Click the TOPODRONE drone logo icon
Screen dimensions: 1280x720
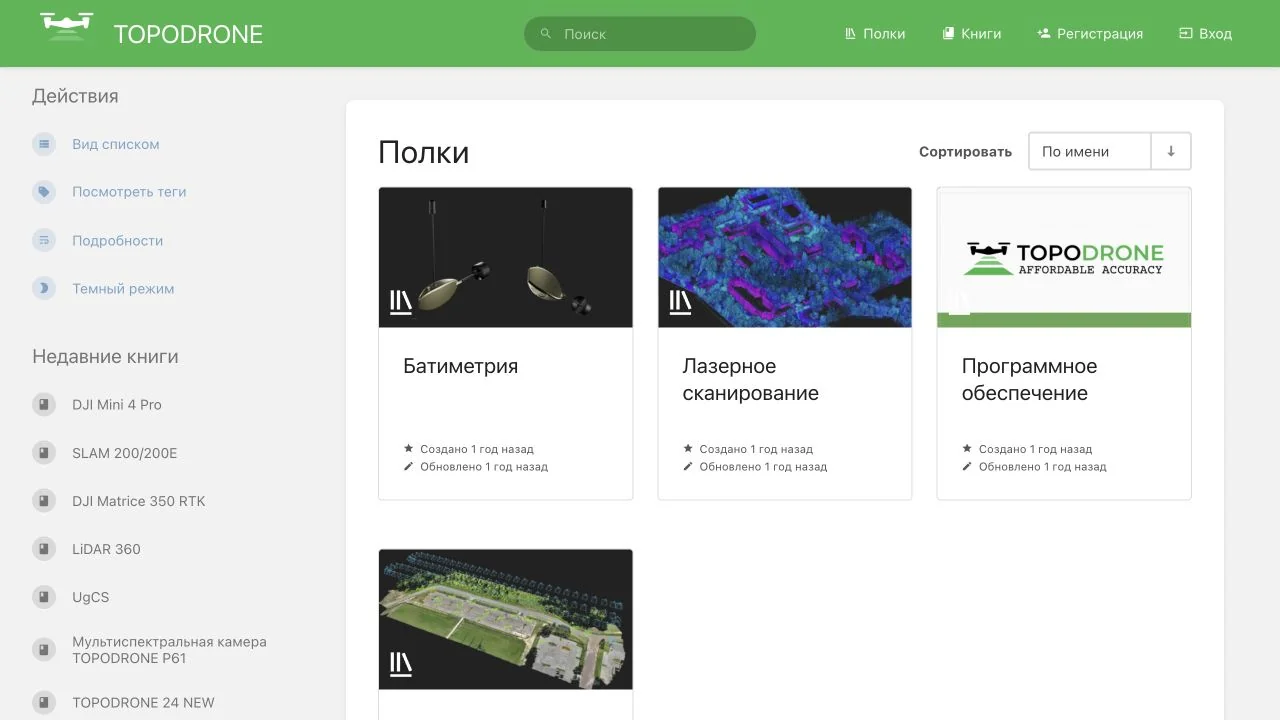tap(66, 28)
